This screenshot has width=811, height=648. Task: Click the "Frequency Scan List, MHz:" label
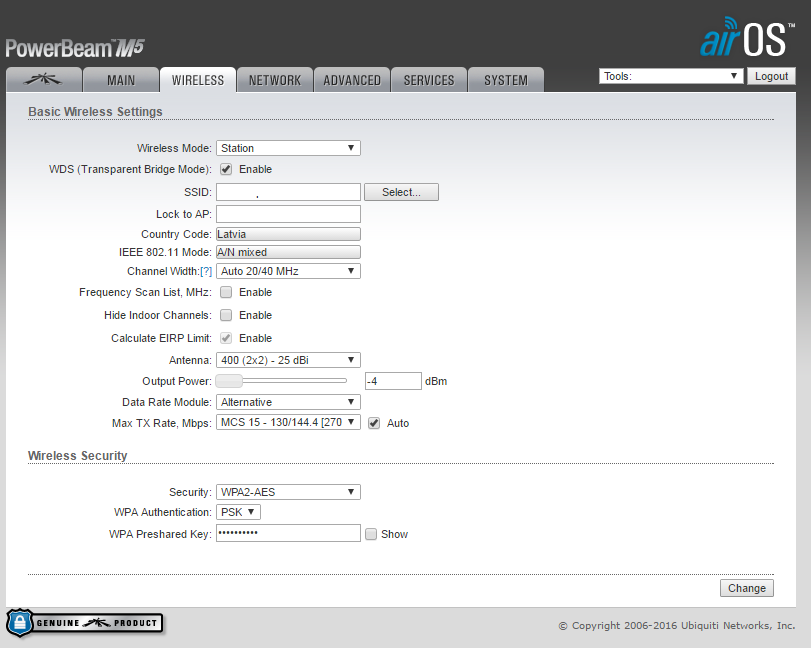pos(145,292)
